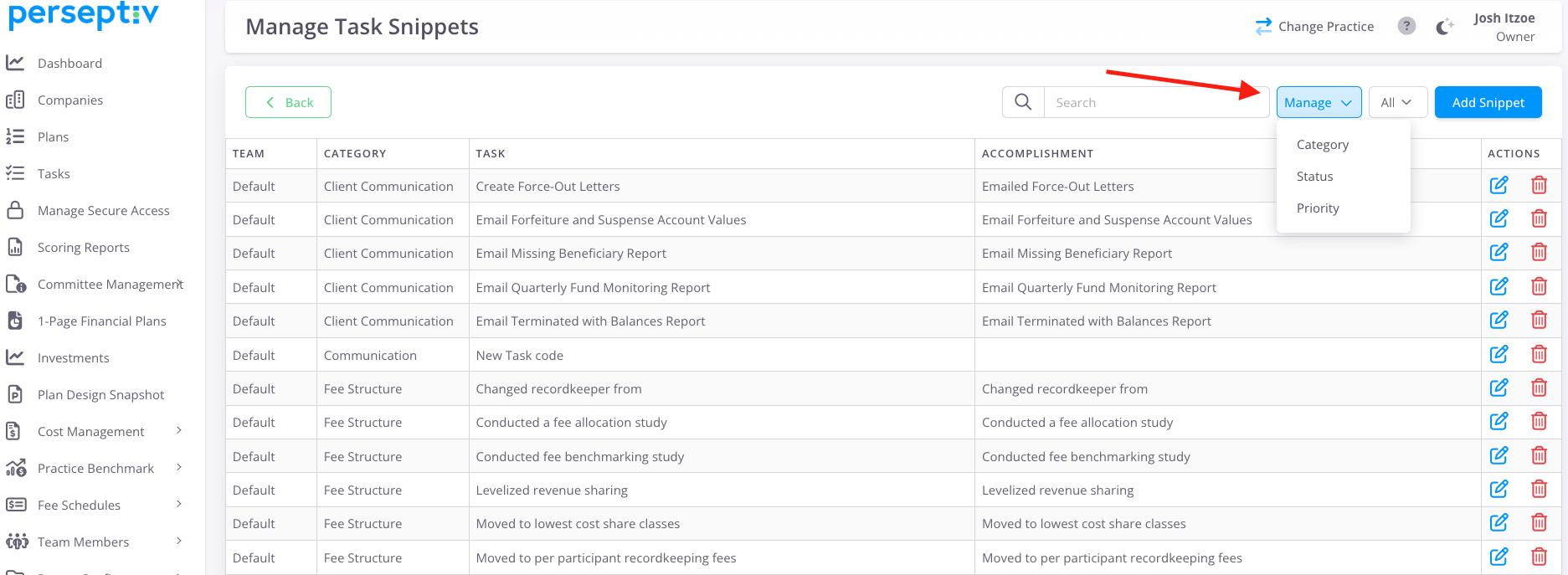This screenshot has height=575, width=1568.
Task: Click edit icon for Create Force-Out Letters
Action: point(1499,185)
